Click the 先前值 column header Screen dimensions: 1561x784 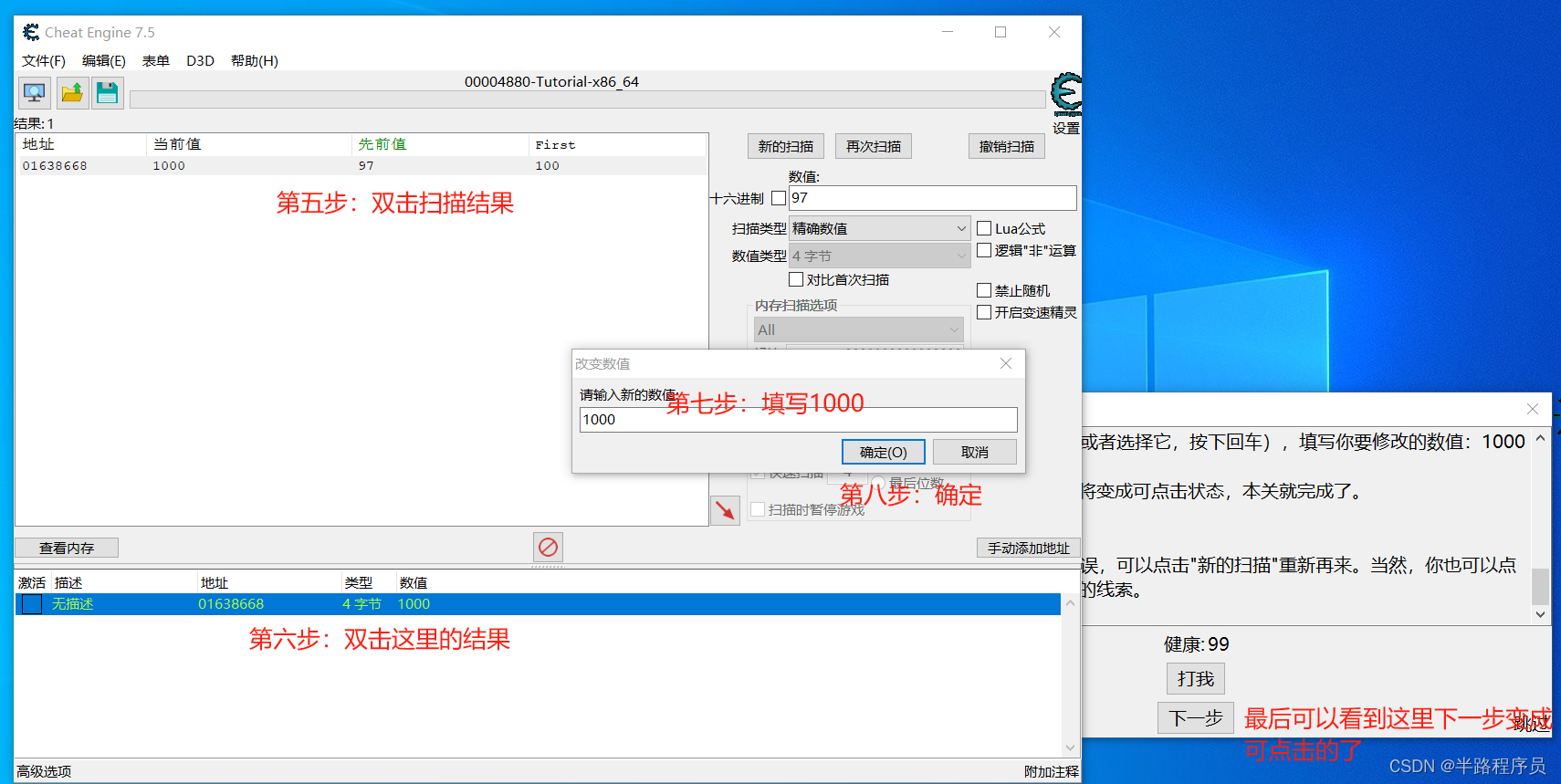click(440, 144)
